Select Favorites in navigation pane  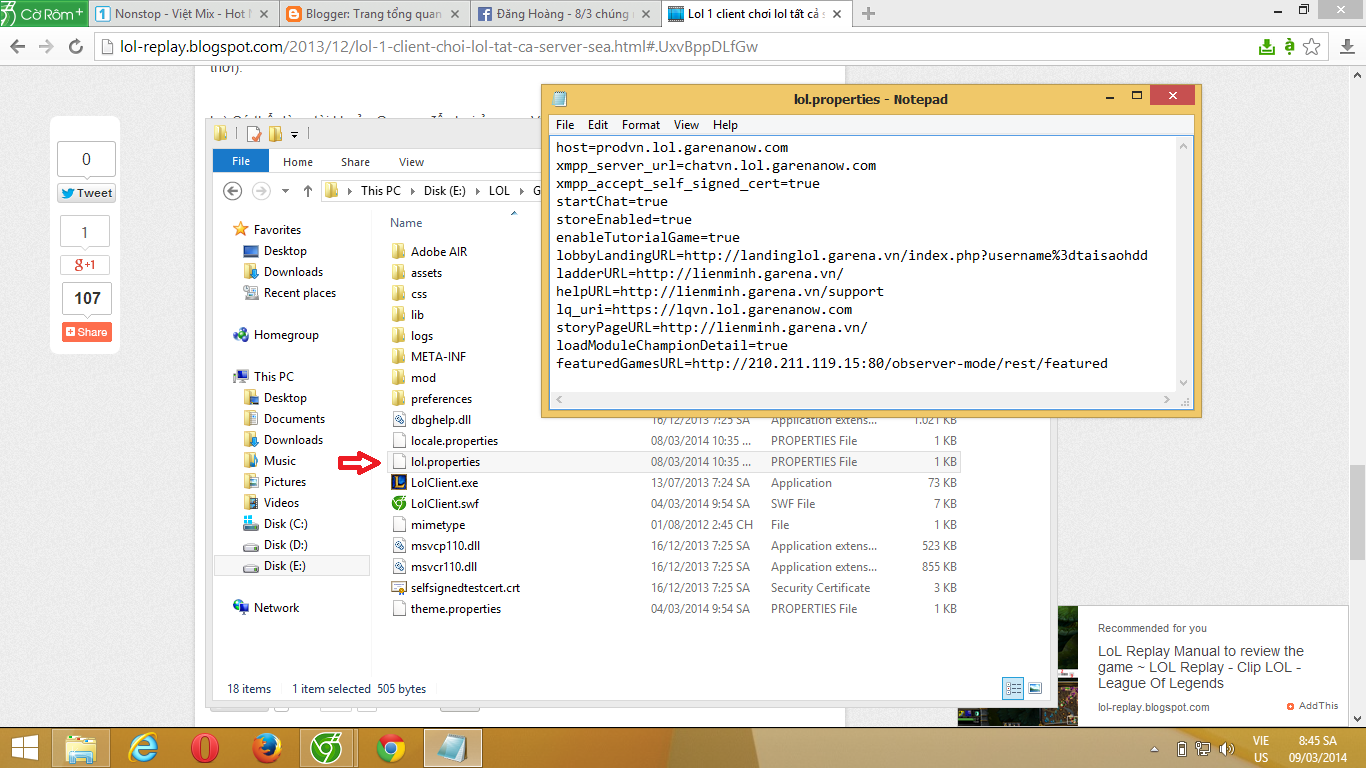pyautogui.click(x=277, y=230)
